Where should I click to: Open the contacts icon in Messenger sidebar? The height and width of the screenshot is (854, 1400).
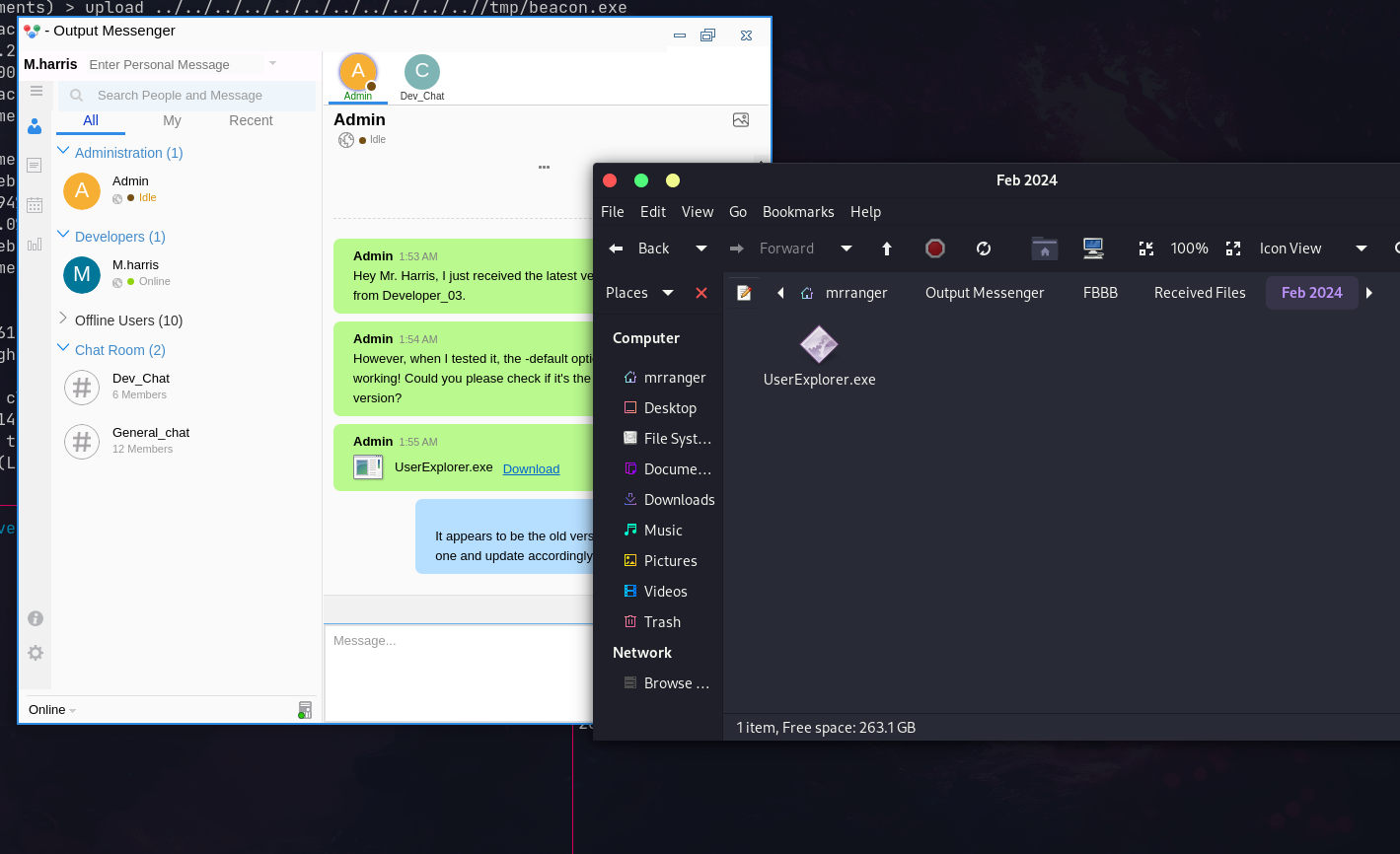(x=35, y=126)
